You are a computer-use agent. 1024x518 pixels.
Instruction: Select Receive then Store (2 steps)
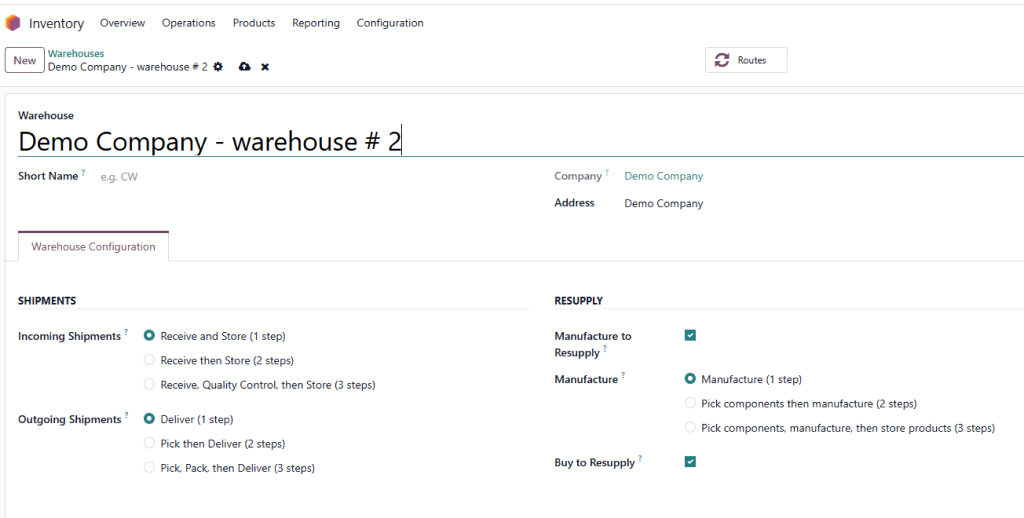coord(150,360)
